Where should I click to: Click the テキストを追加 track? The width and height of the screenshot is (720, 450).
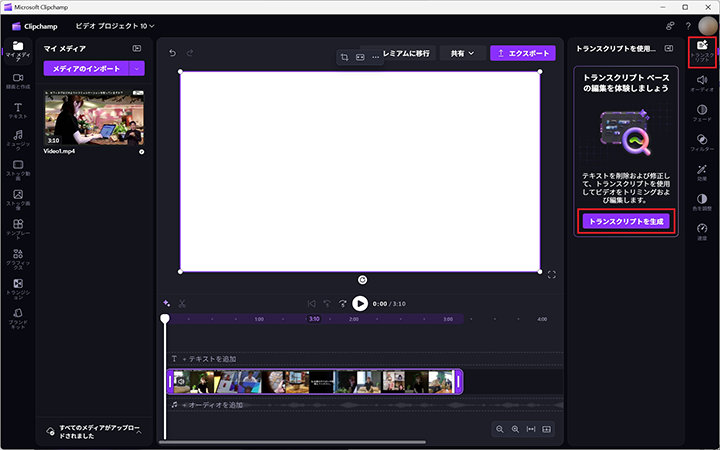coord(365,359)
